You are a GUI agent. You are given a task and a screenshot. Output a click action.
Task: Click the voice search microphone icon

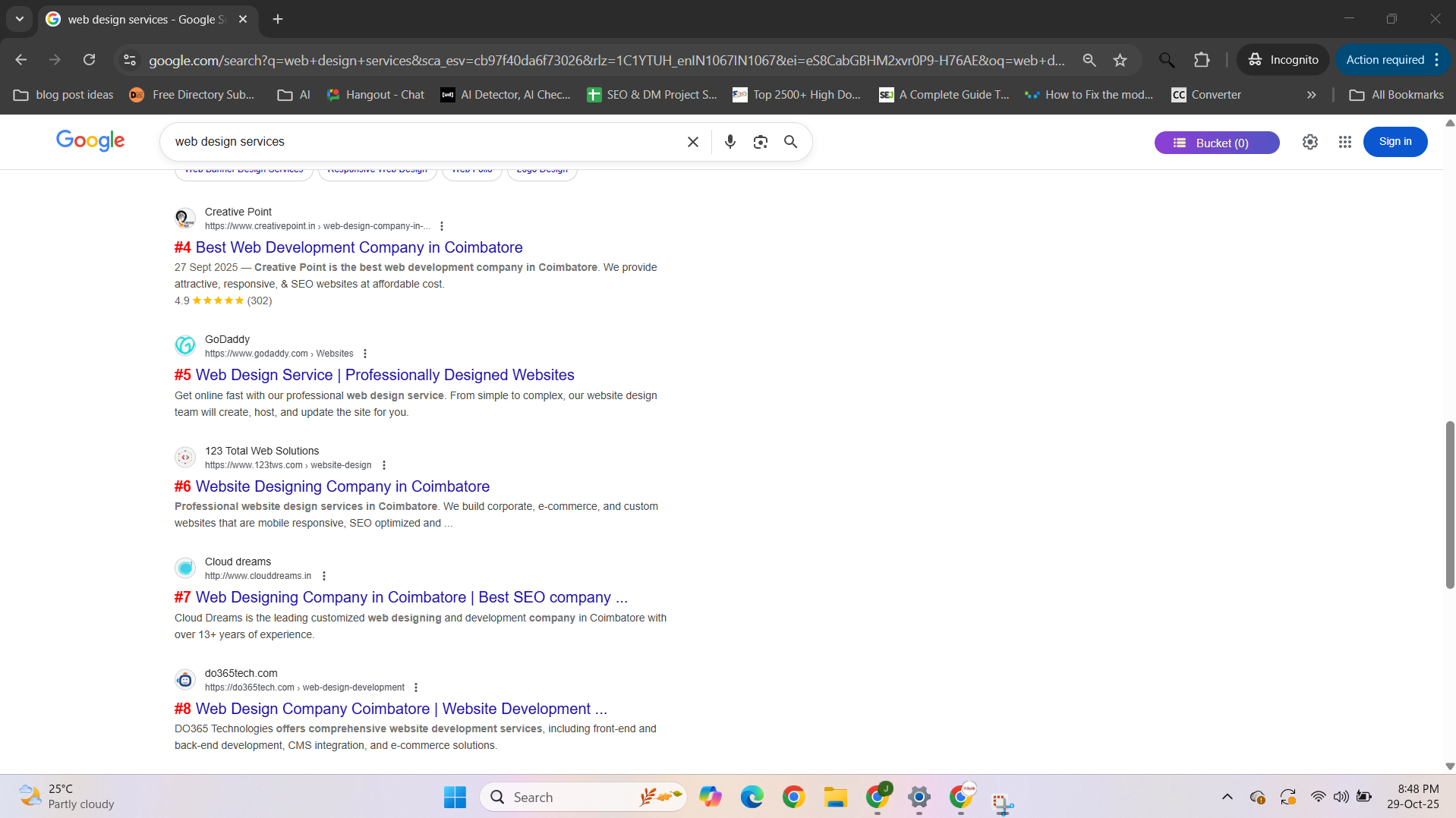(730, 142)
